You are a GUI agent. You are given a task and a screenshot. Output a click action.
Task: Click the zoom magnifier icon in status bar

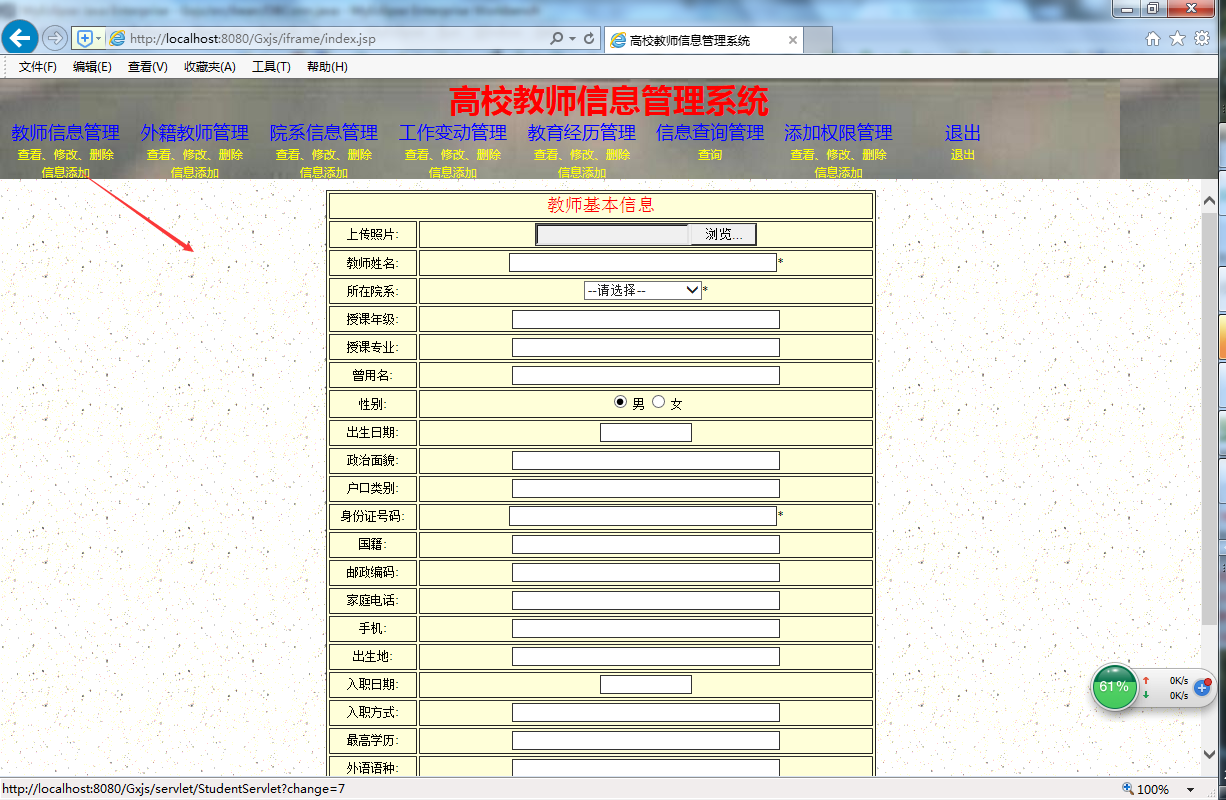[1128, 789]
